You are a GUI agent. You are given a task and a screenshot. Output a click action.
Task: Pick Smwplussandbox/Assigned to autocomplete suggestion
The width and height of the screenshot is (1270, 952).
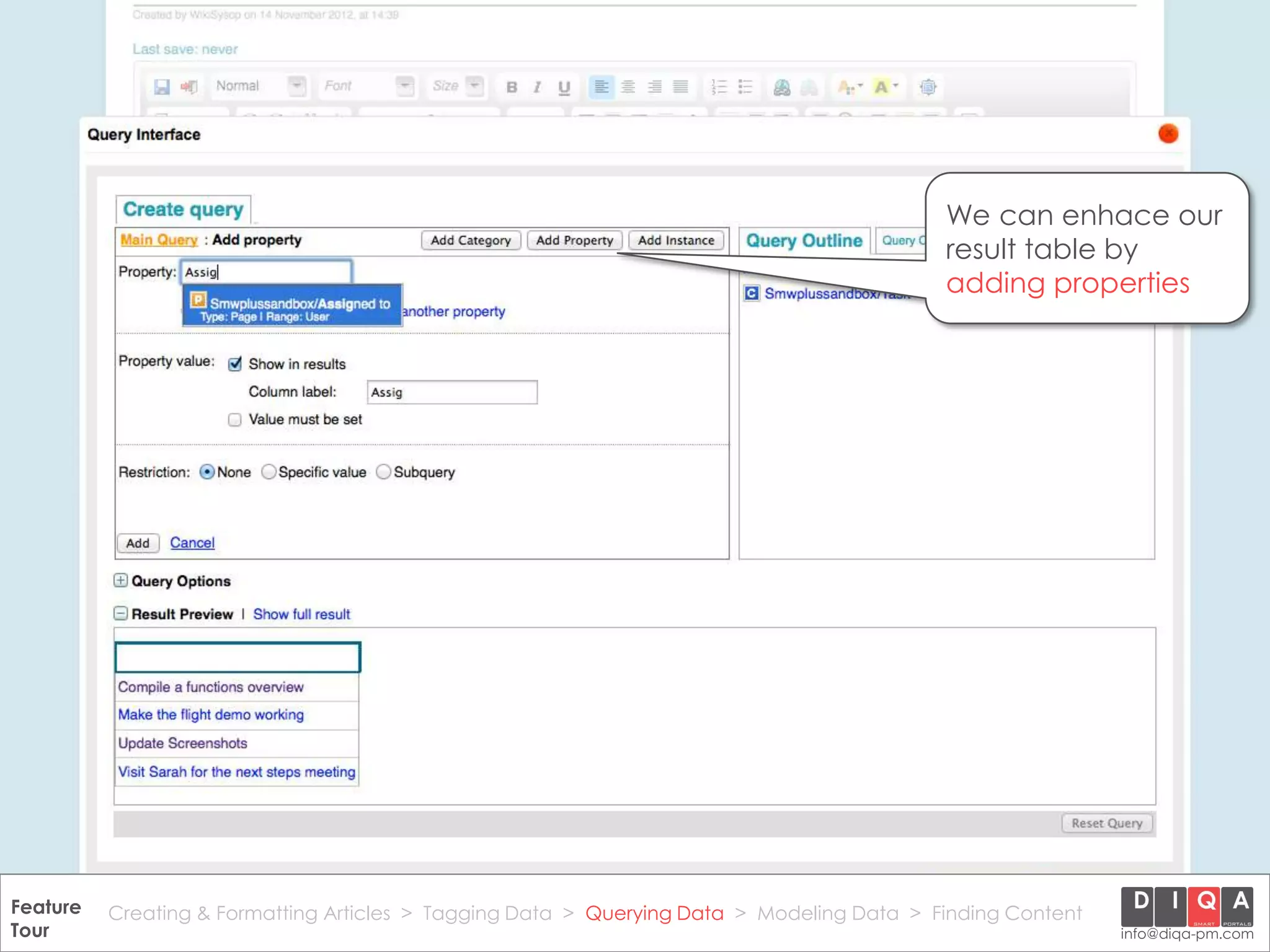tap(292, 305)
